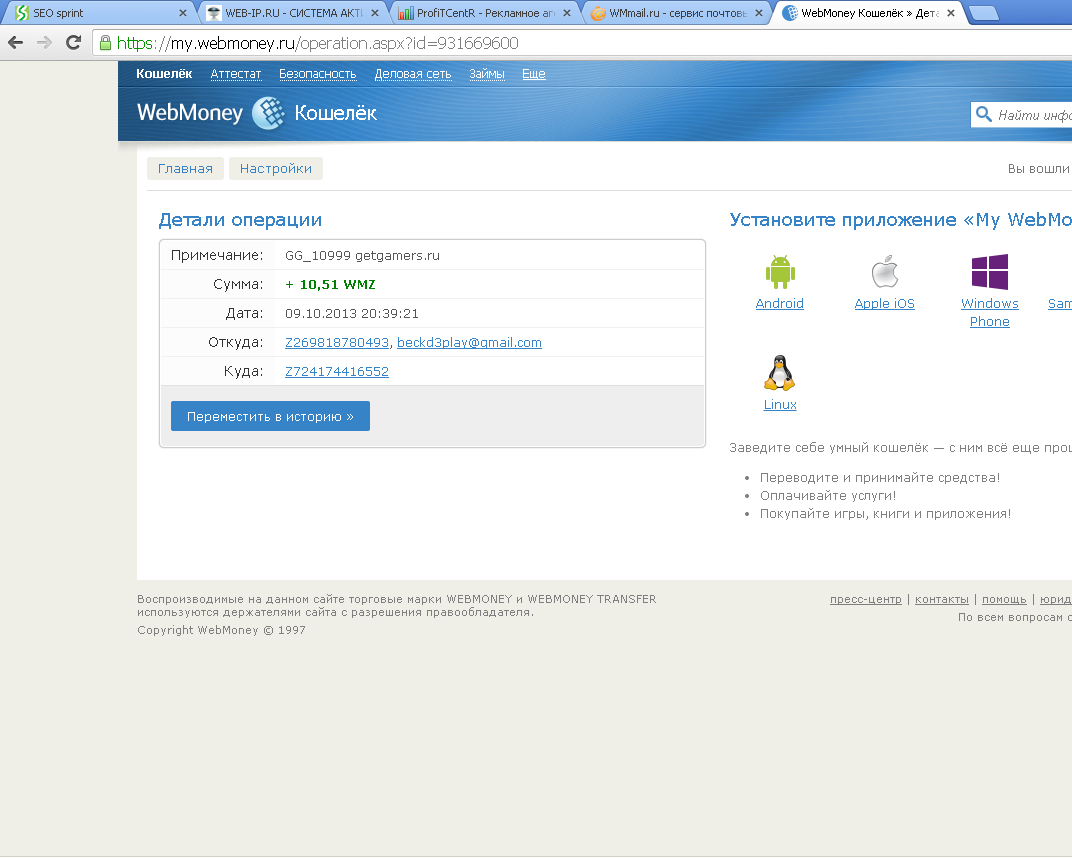Viewport: 1072px width, 858px height.
Task: Open the Безопасность menu link
Action: 318,74
